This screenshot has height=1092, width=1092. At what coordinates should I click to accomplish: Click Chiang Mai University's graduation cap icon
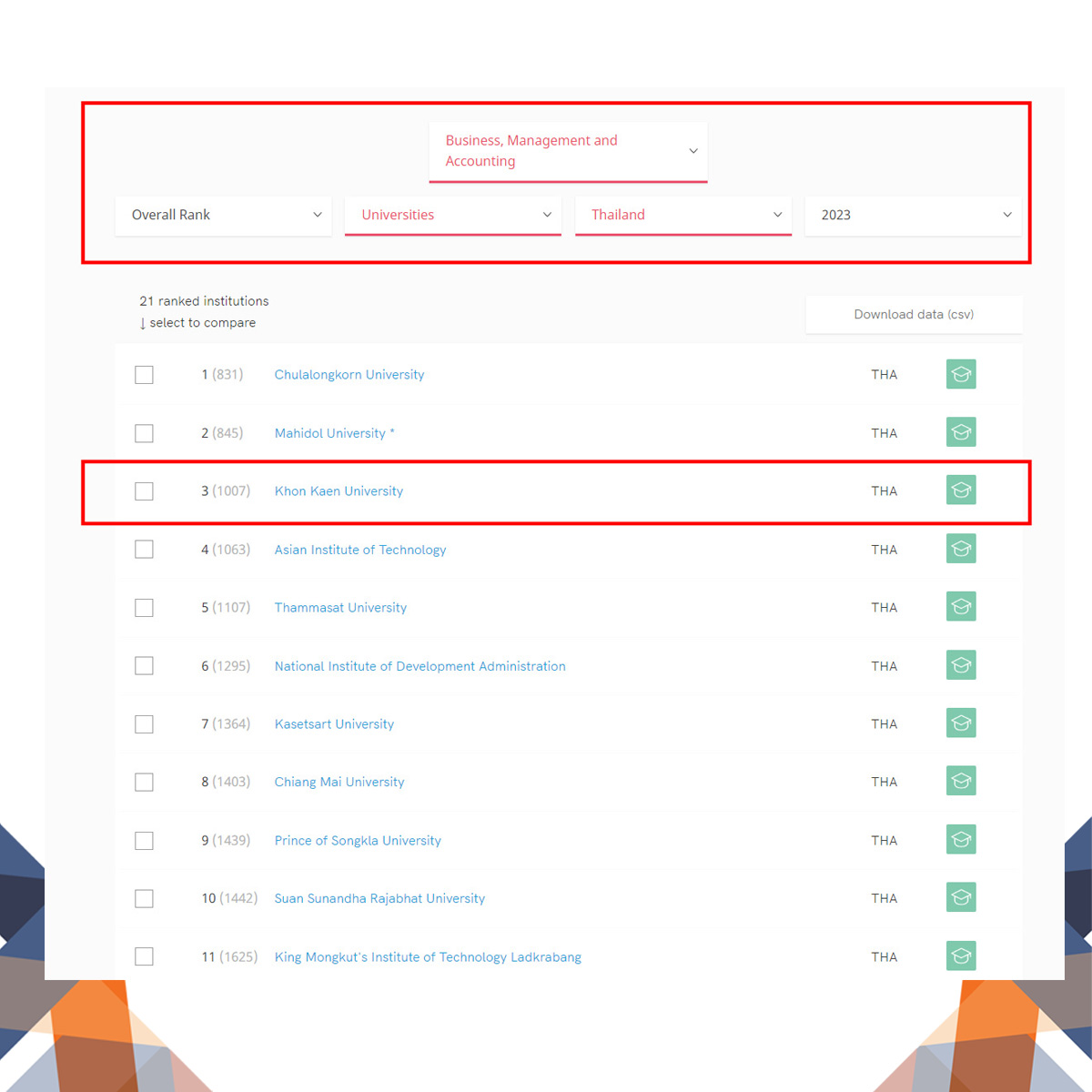tap(961, 781)
